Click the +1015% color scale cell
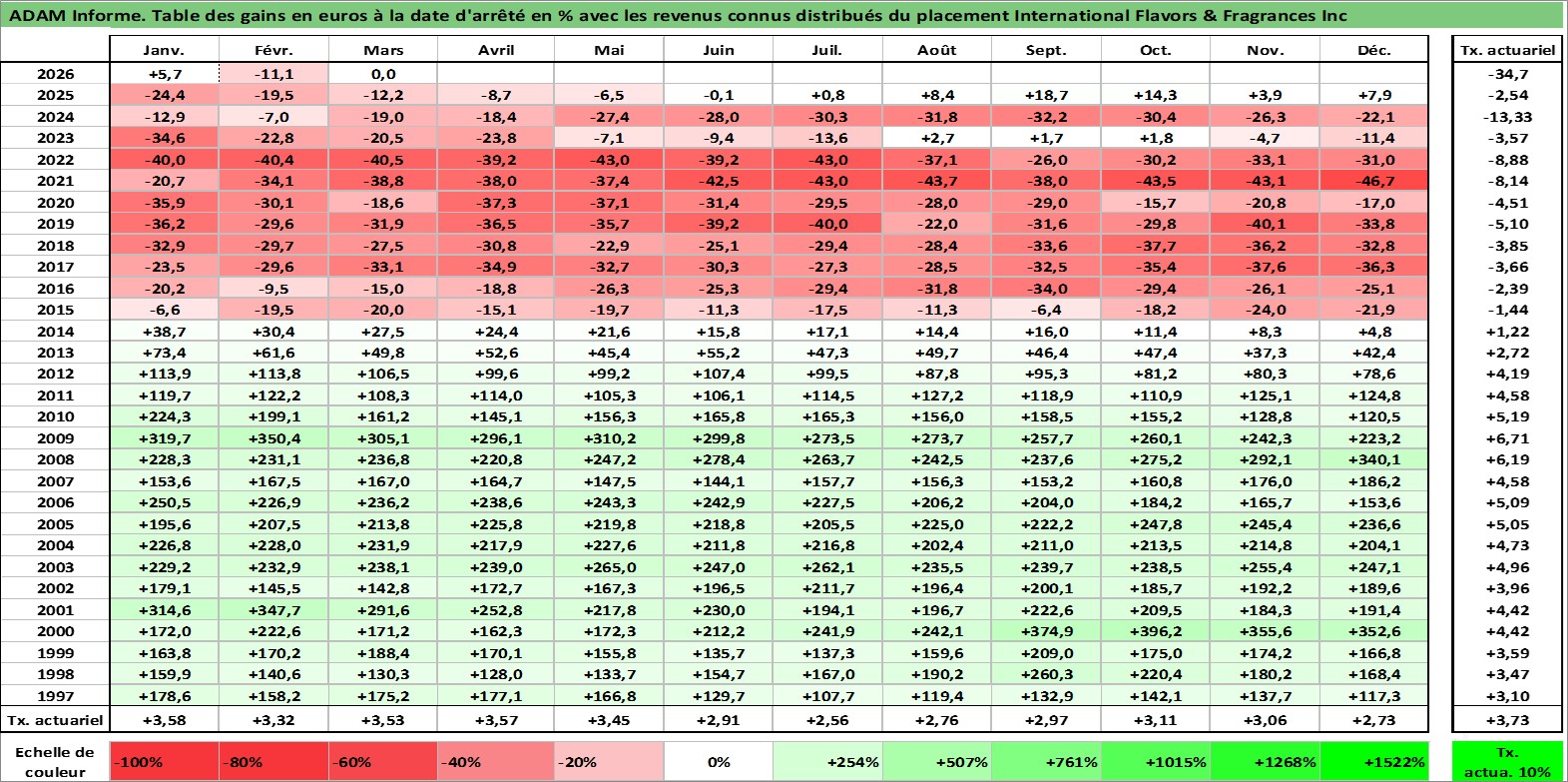Viewport: 1568px width, 782px height. coord(1155,761)
